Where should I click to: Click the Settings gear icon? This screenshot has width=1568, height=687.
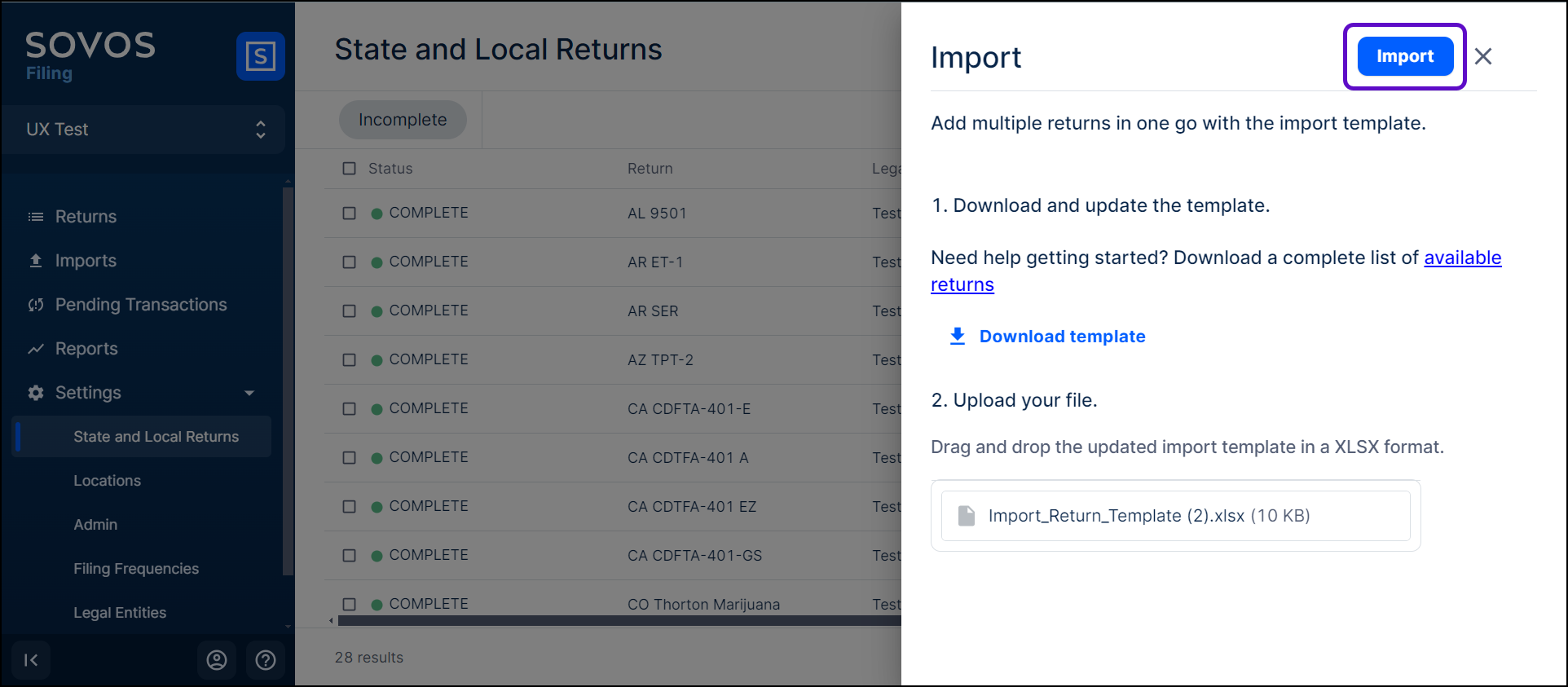click(36, 393)
